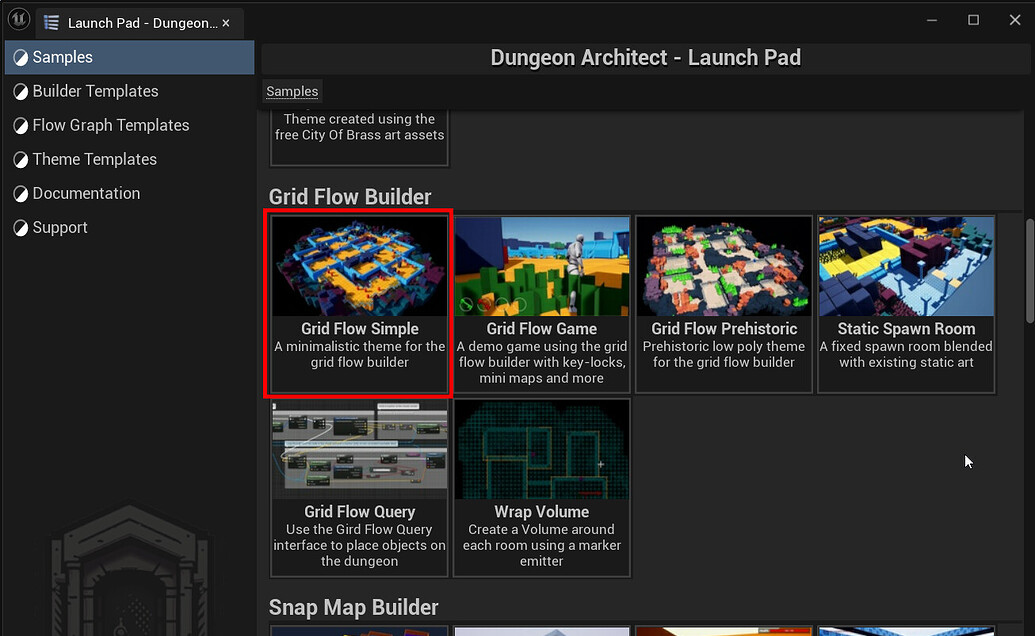The image size is (1035, 636).
Task: Open the Documentation page
Action: point(87,193)
